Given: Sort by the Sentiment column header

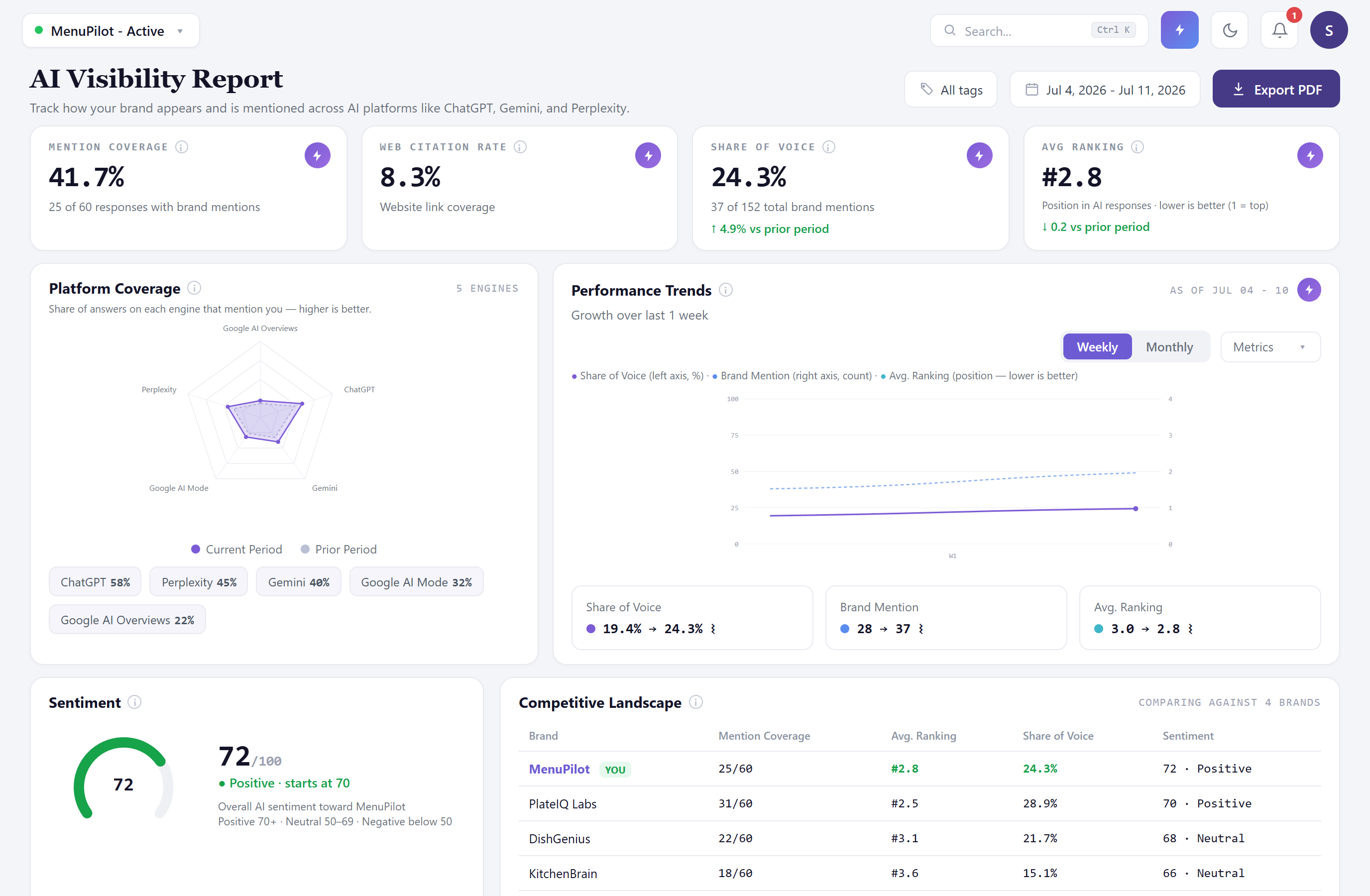Looking at the screenshot, I should coord(1187,735).
